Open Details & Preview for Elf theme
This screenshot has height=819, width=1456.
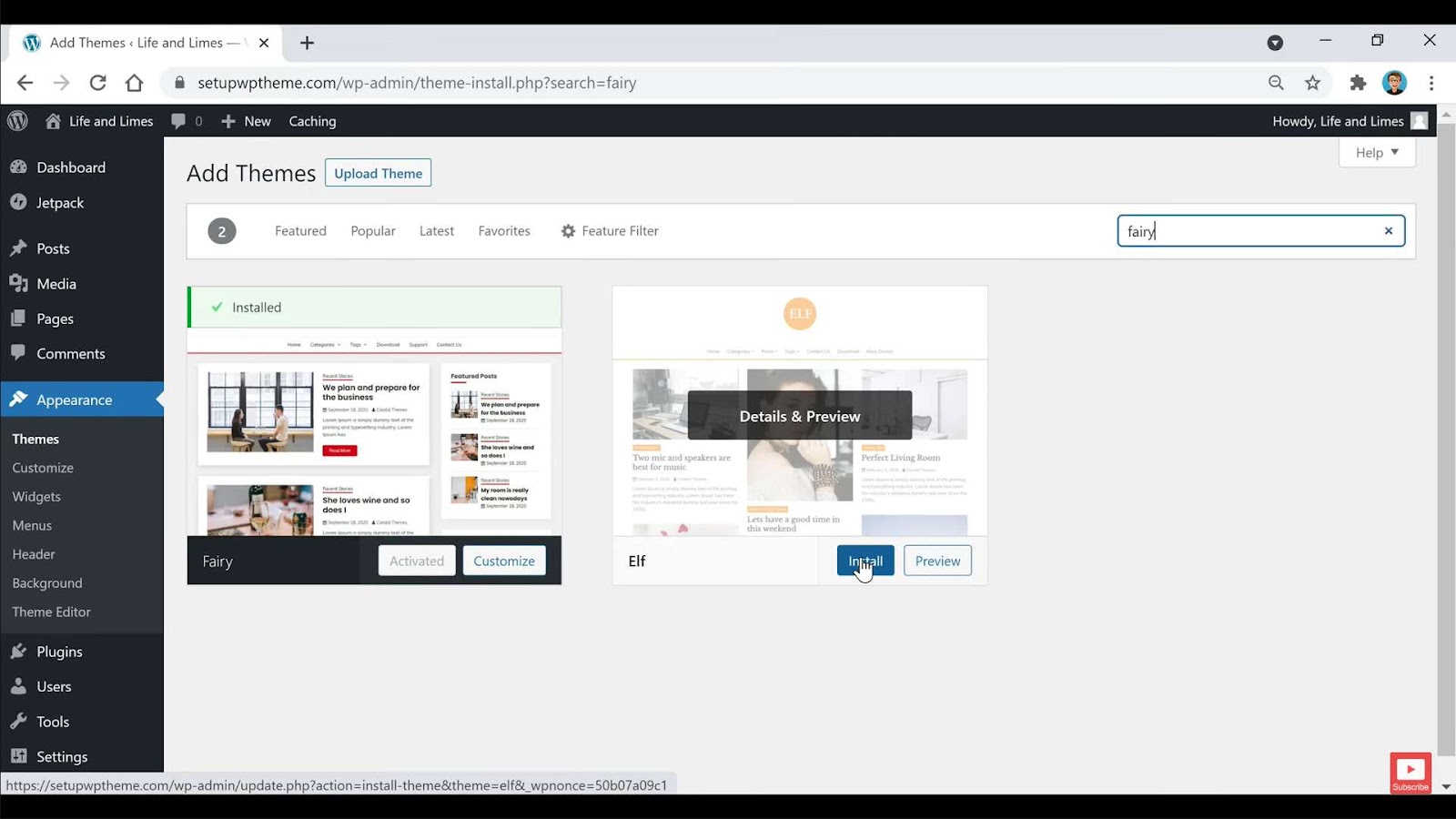(798, 415)
